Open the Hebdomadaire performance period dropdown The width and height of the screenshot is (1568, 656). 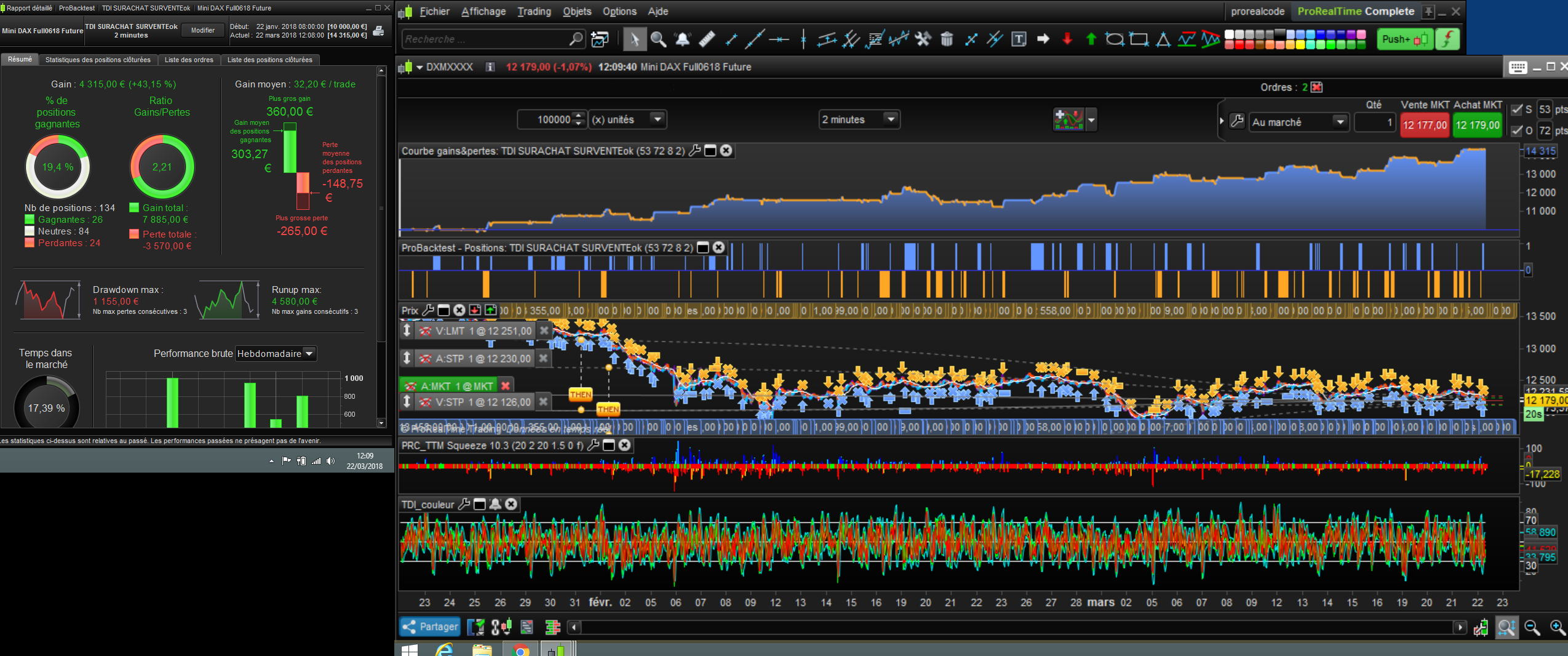point(309,354)
